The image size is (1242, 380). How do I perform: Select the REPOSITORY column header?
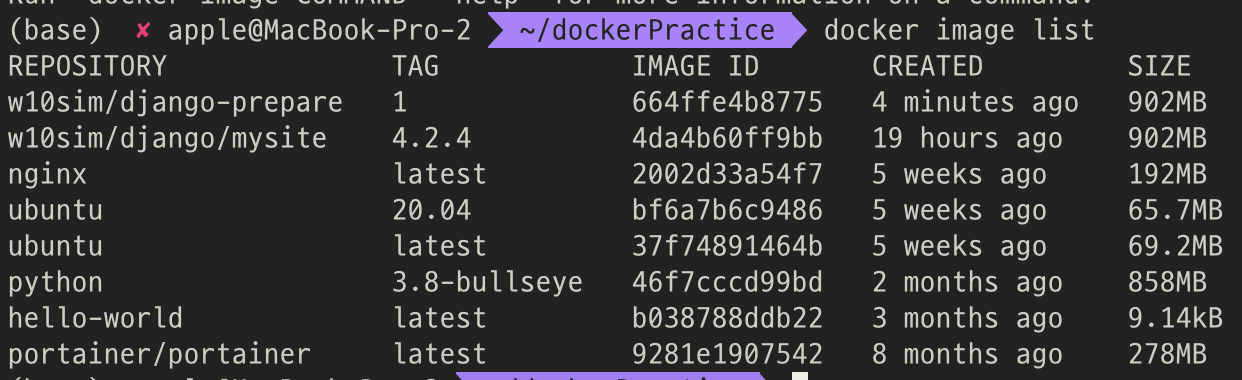click(87, 67)
